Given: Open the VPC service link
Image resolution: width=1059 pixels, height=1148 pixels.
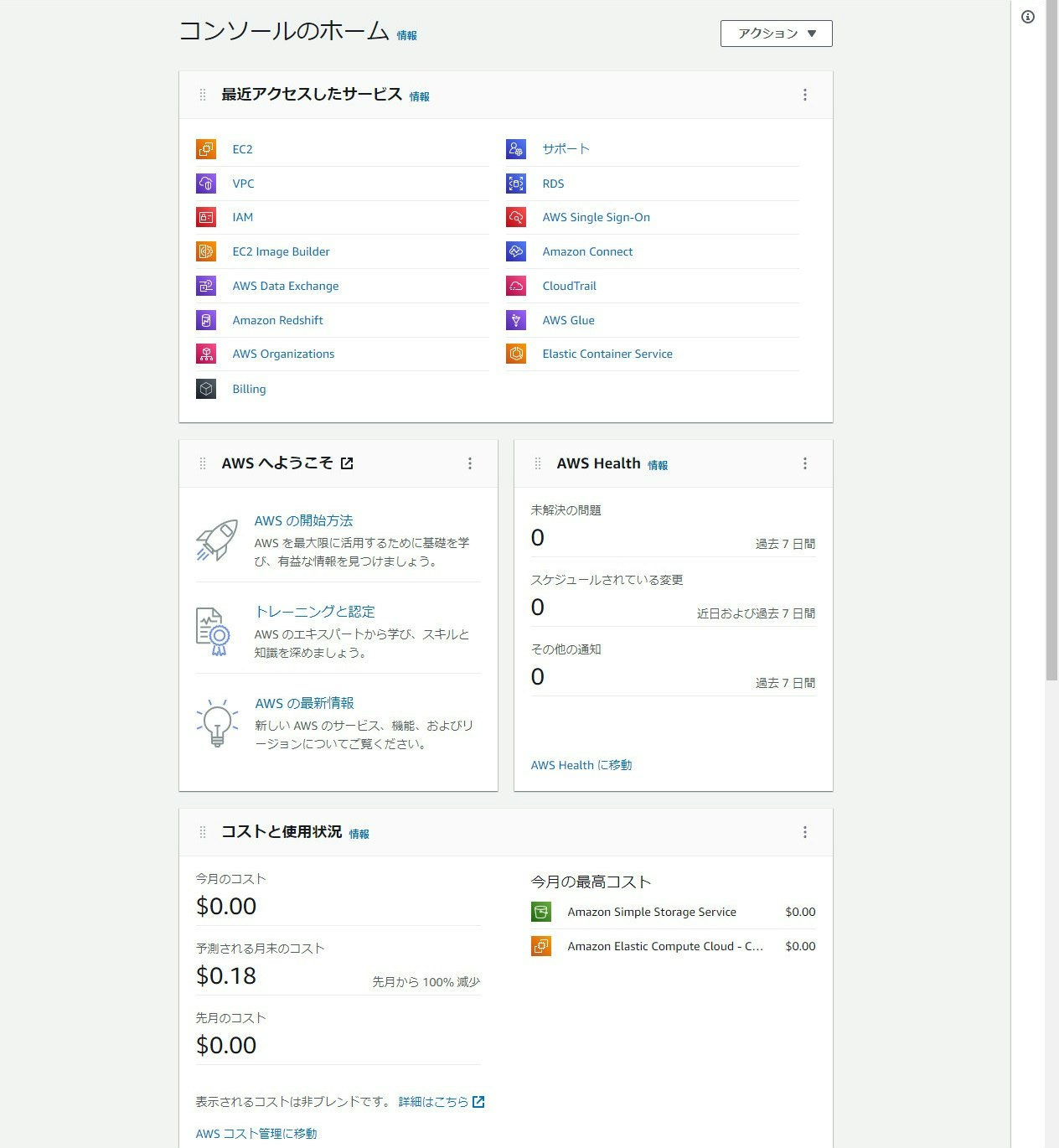Looking at the screenshot, I should tap(243, 184).
